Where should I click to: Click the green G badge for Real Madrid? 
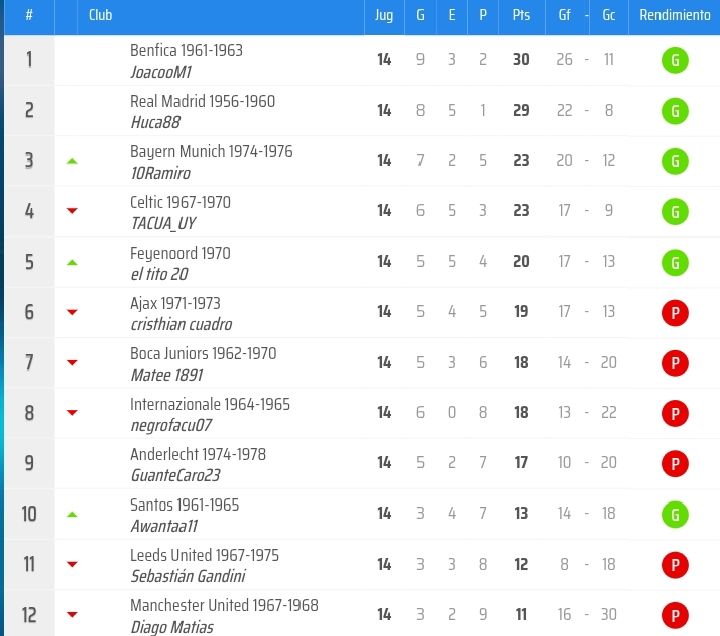click(675, 111)
